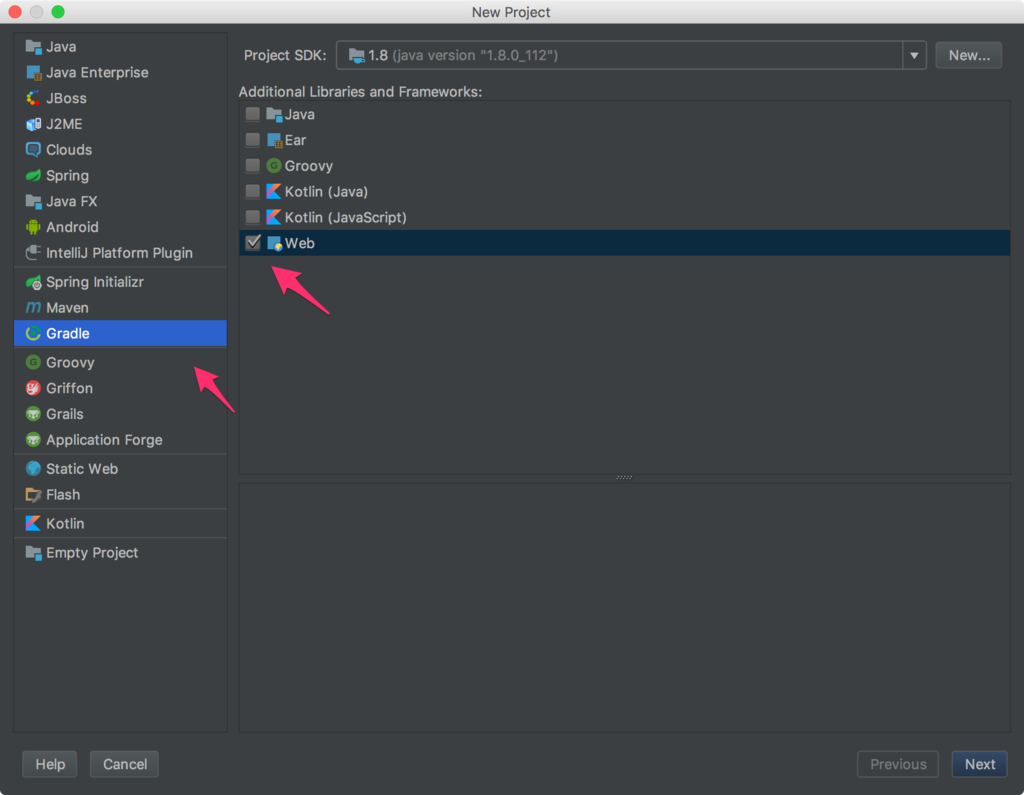Select the Static Web globe icon
Viewport: 1024px width, 795px height.
click(x=33, y=469)
